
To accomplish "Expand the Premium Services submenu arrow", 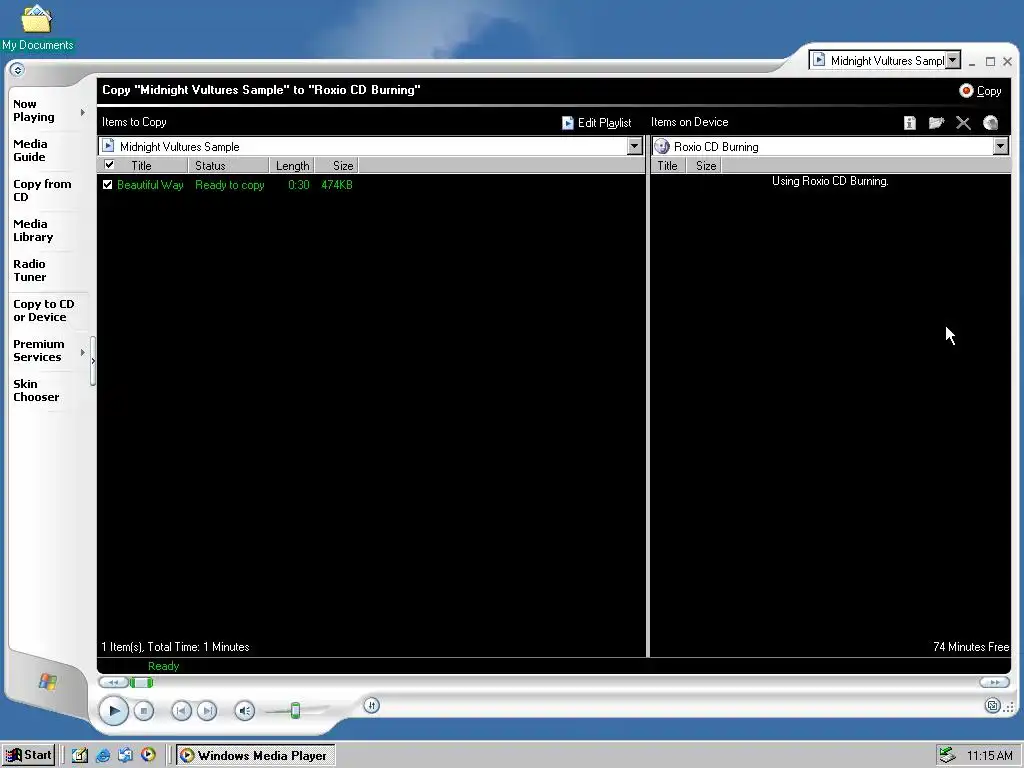I will coord(82,353).
